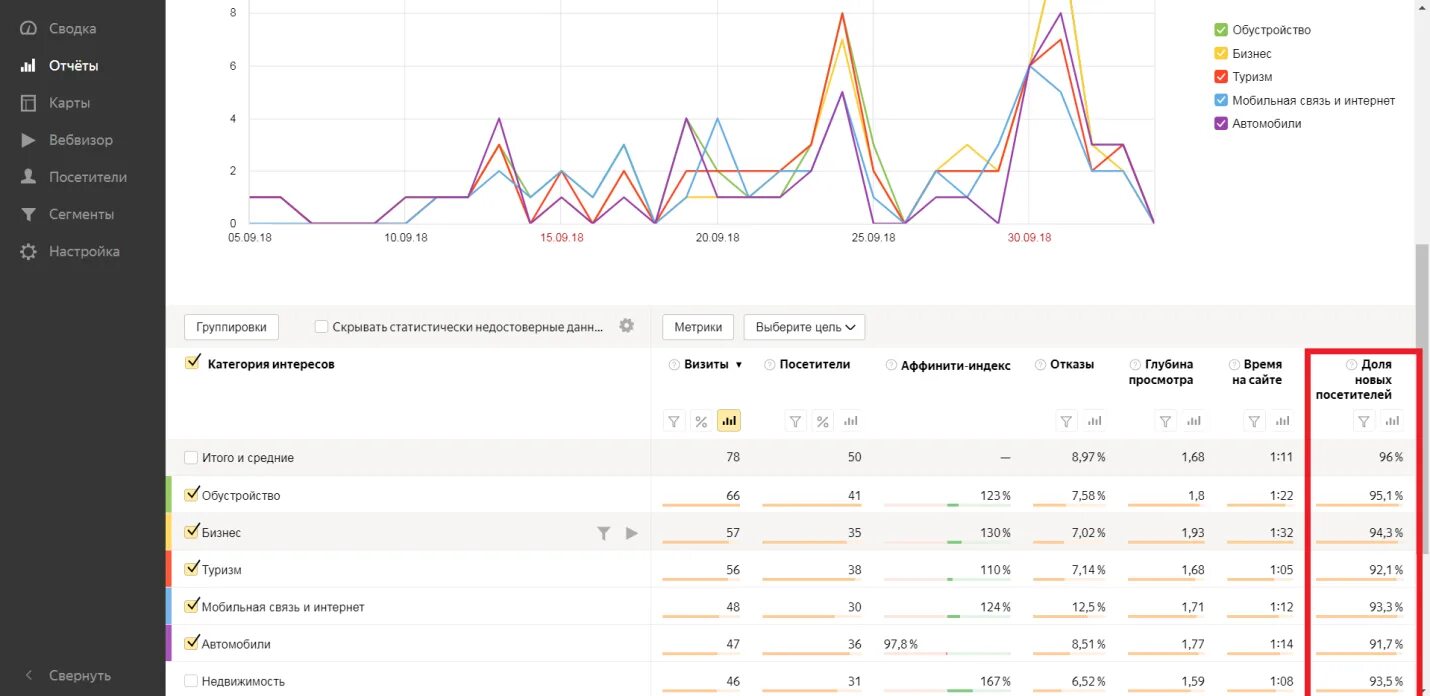The image size is (1430, 696).
Task: Enable hiding statistically unreliable data checkbox
Action: click(x=321, y=327)
